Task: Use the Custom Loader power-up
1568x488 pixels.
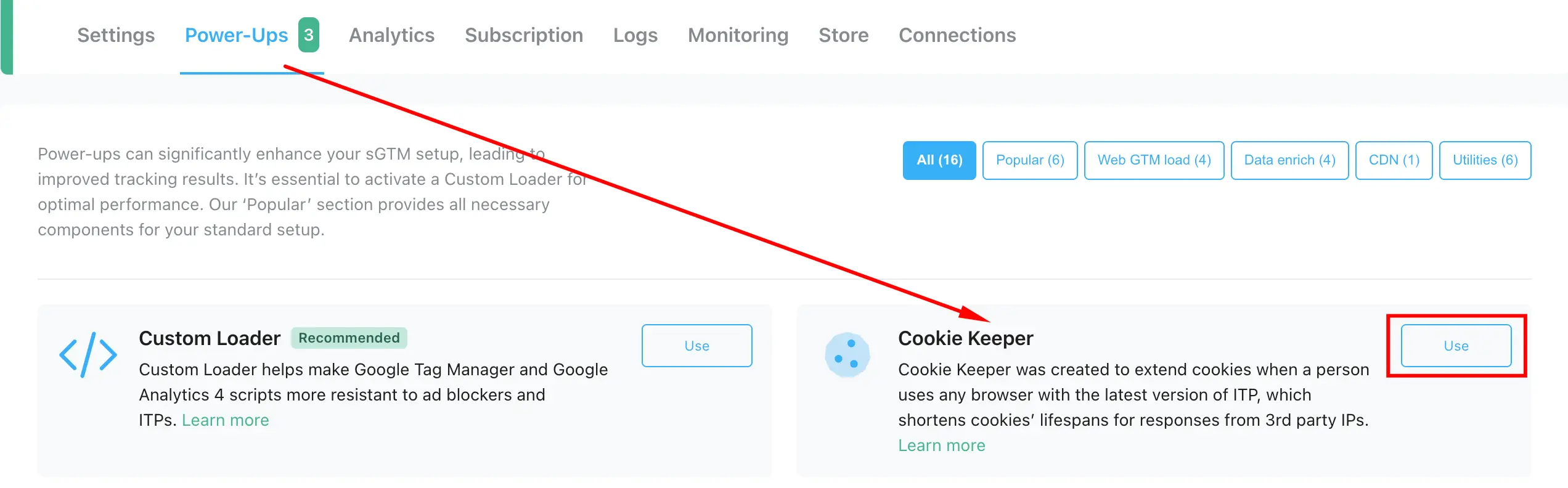Action: coord(697,346)
